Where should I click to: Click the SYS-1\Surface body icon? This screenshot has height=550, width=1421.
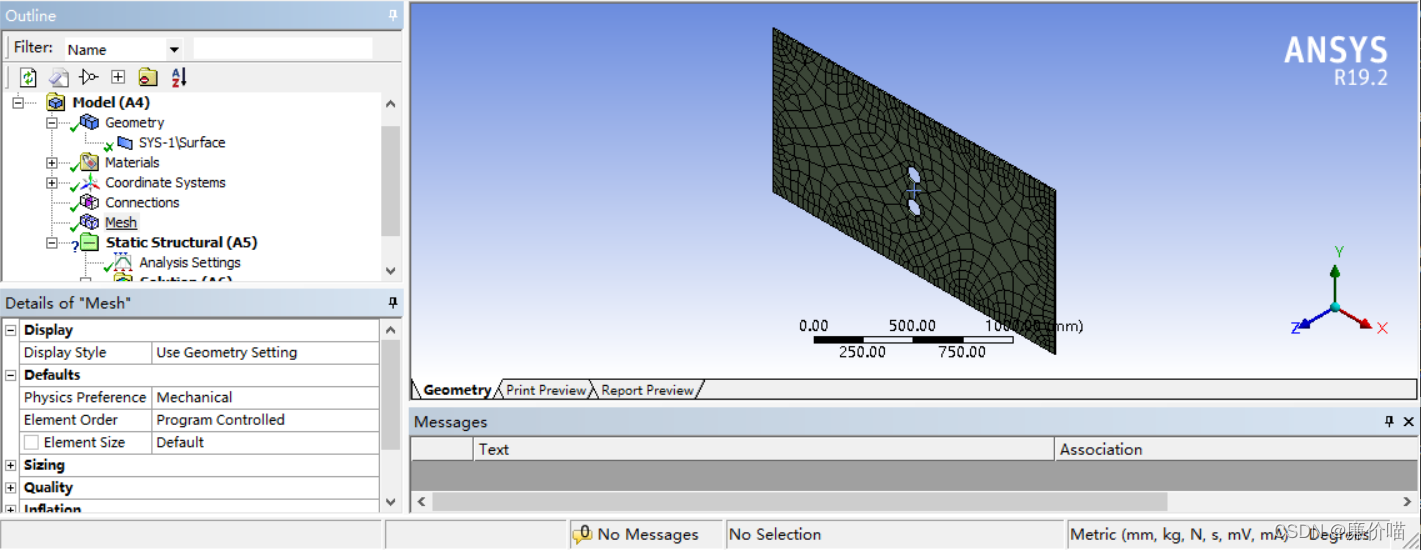click(124, 143)
